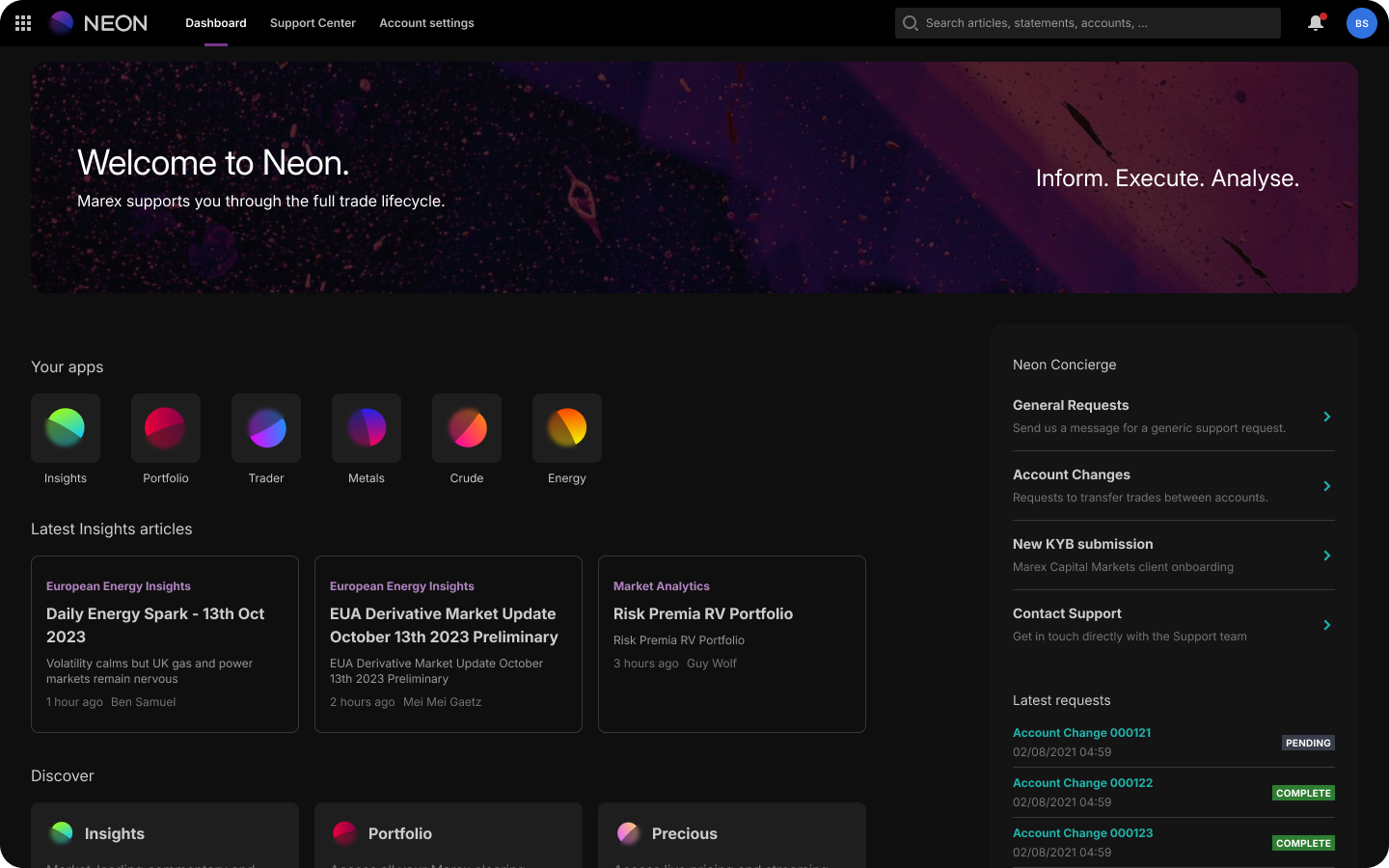Open the app launcher grid icon

tap(23, 23)
